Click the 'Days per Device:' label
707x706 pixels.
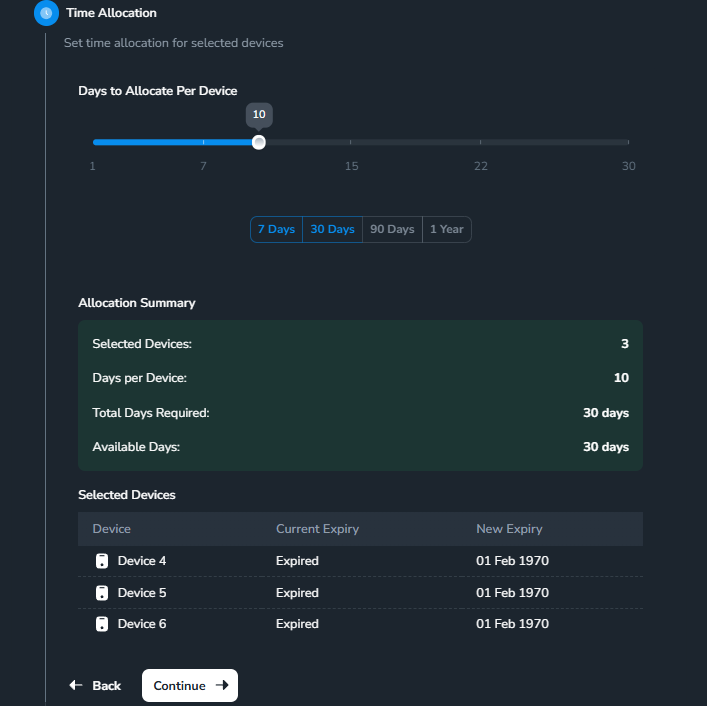[139, 378]
